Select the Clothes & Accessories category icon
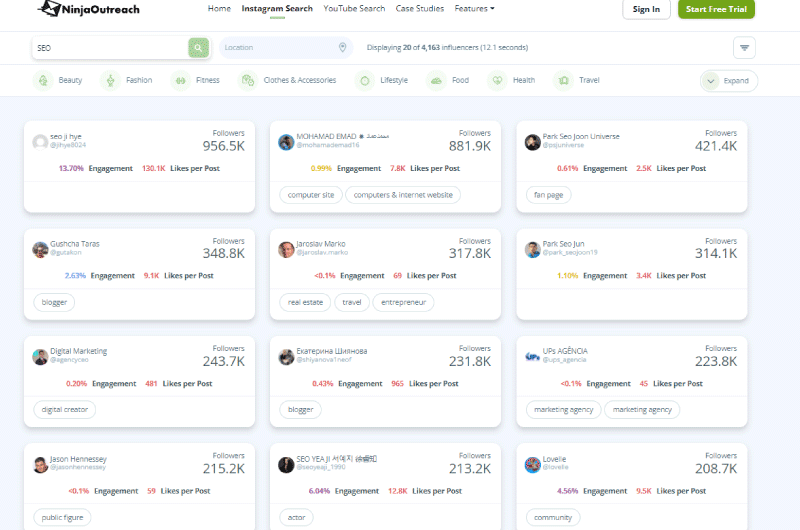The image size is (800, 530). [248, 81]
